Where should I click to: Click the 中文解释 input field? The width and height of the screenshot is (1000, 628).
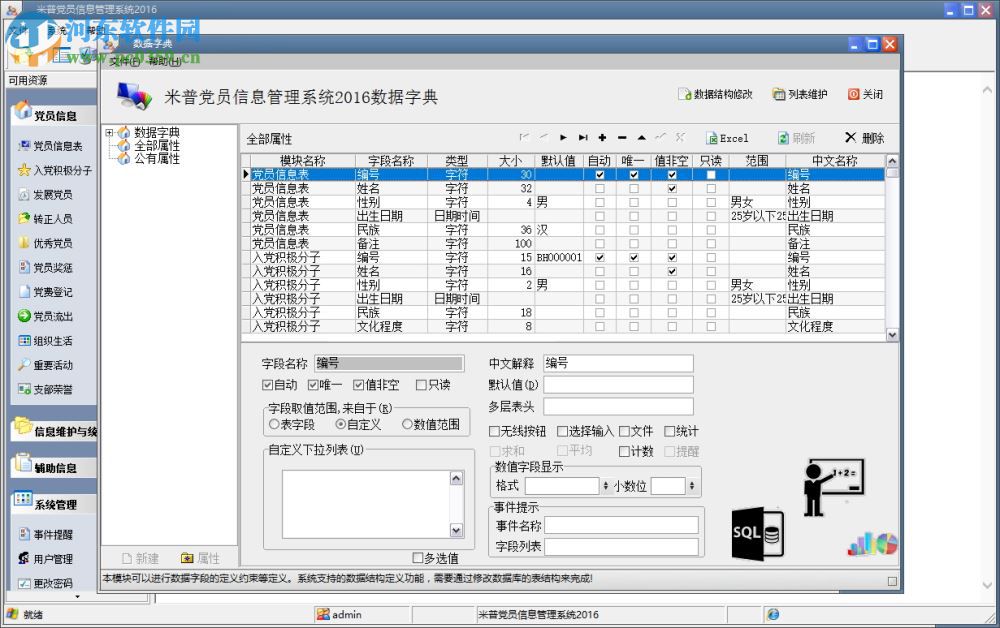pyautogui.click(x=618, y=363)
